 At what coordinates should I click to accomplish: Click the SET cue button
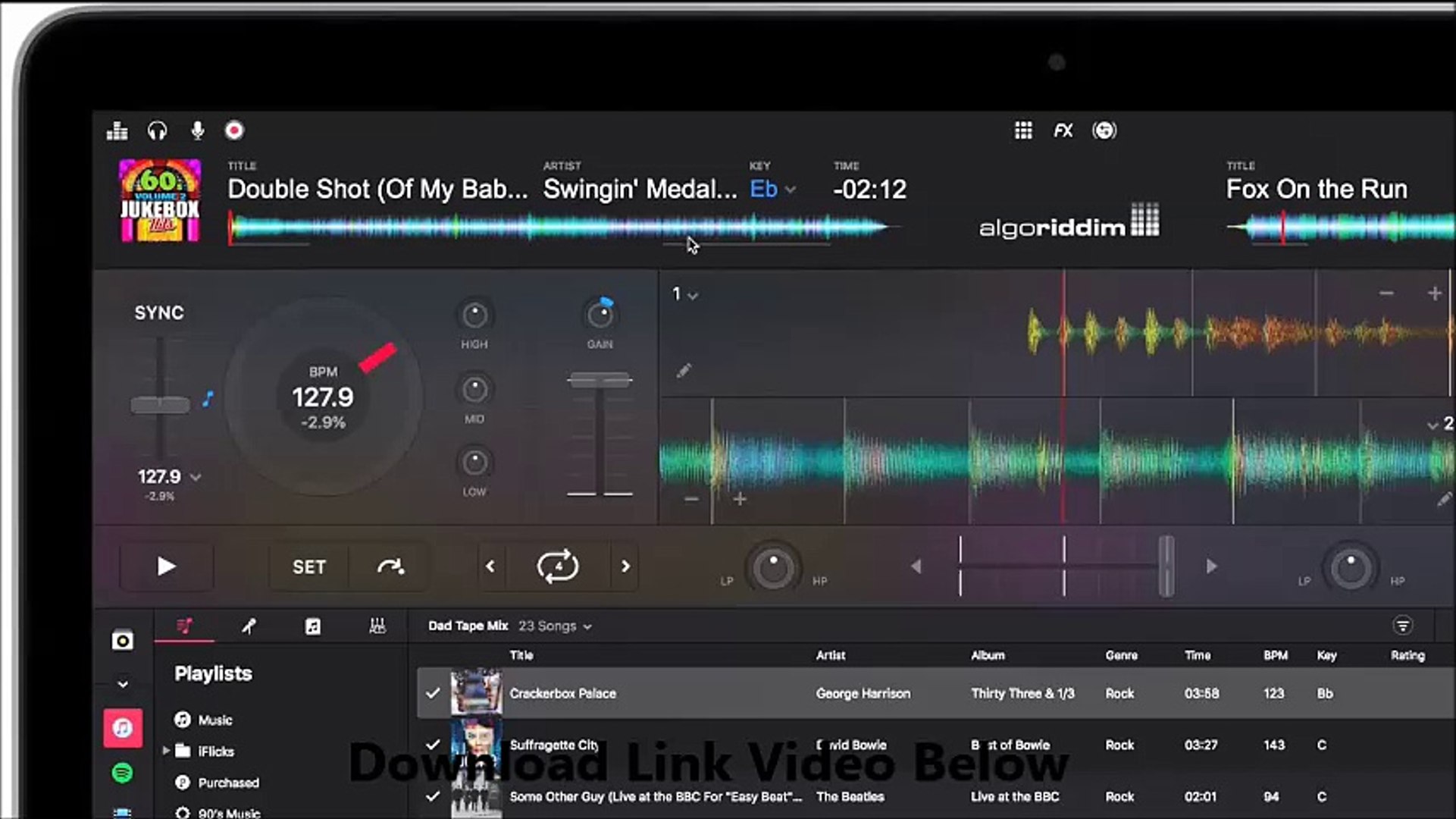[308, 566]
